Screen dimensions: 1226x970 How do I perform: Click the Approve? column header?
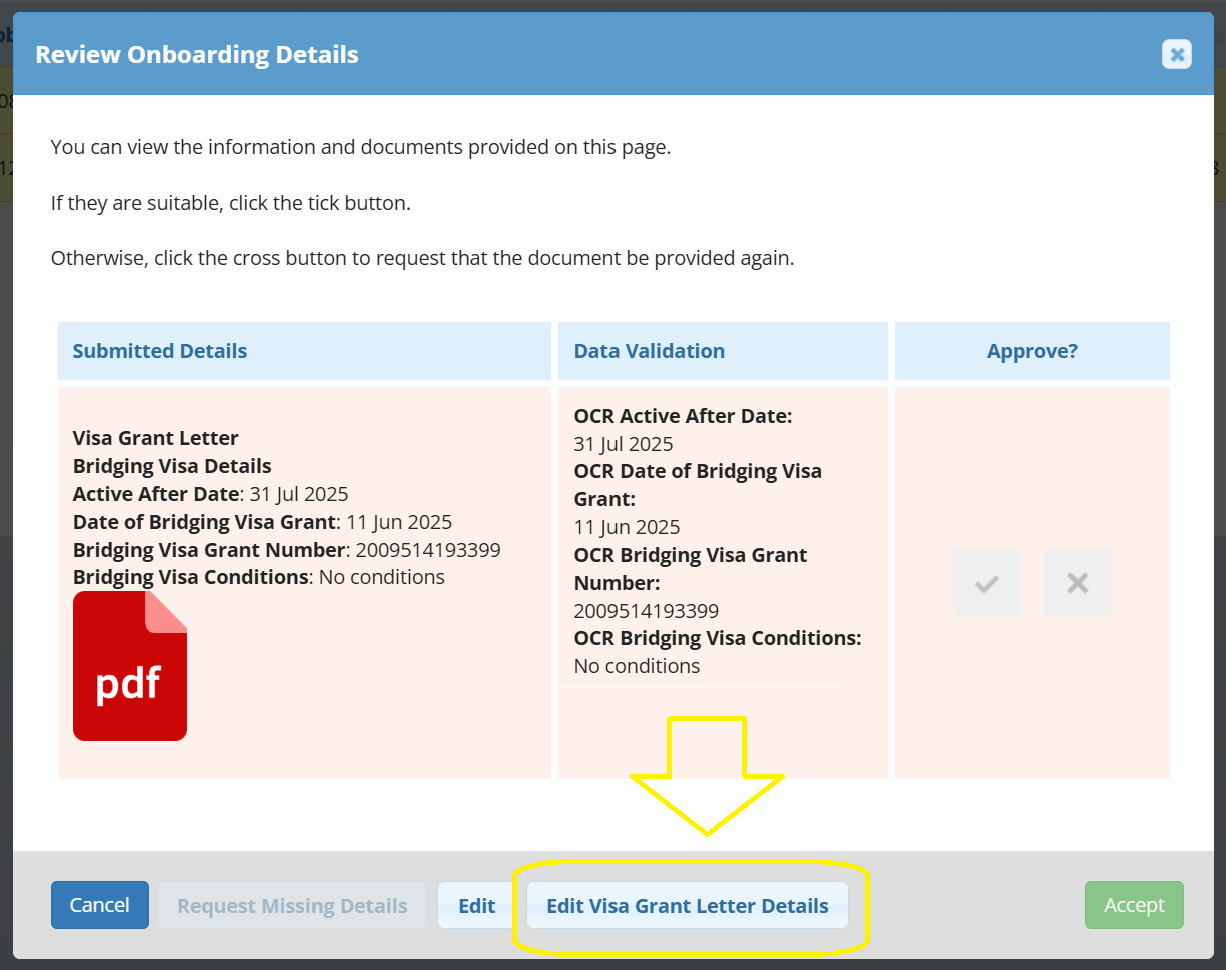[x=1032, y=351]
